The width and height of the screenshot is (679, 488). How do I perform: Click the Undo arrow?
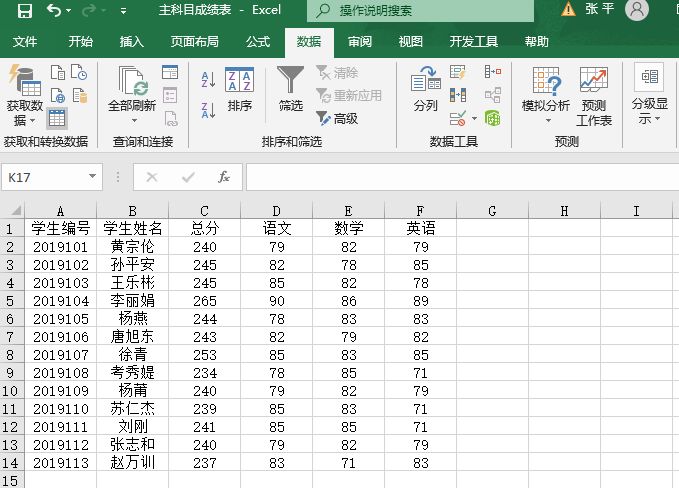click(53, 11)
